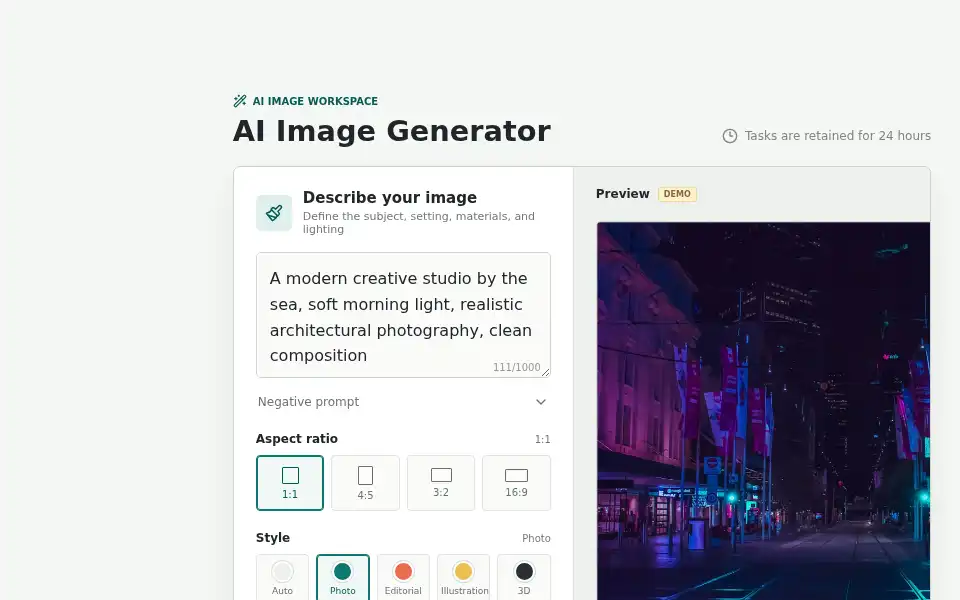960x600 pixels.
Task: Click the "AI IMAGE WORKSPACE" label
Action: click(315, 101)
